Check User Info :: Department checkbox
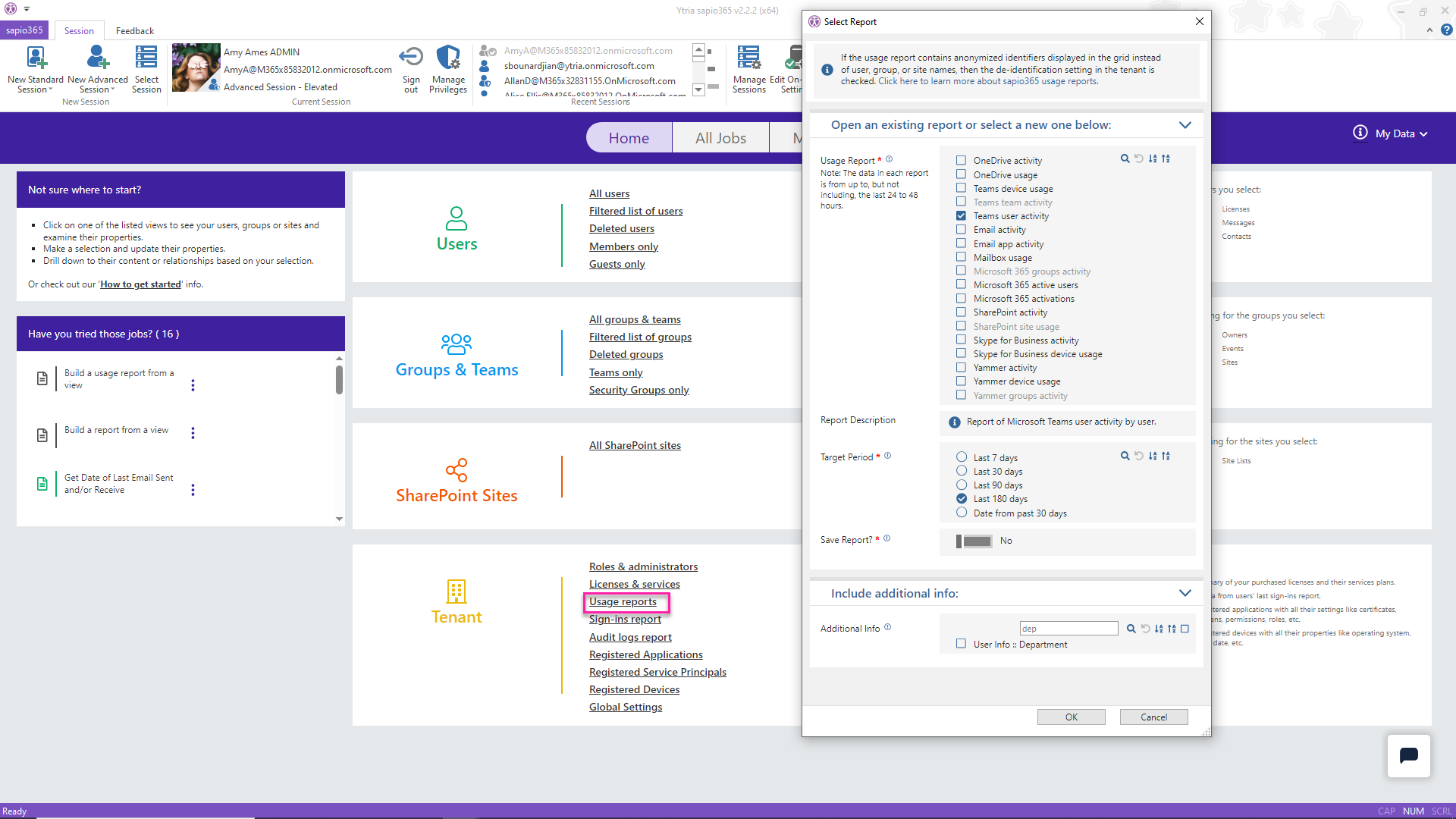 tap(961, 644)
